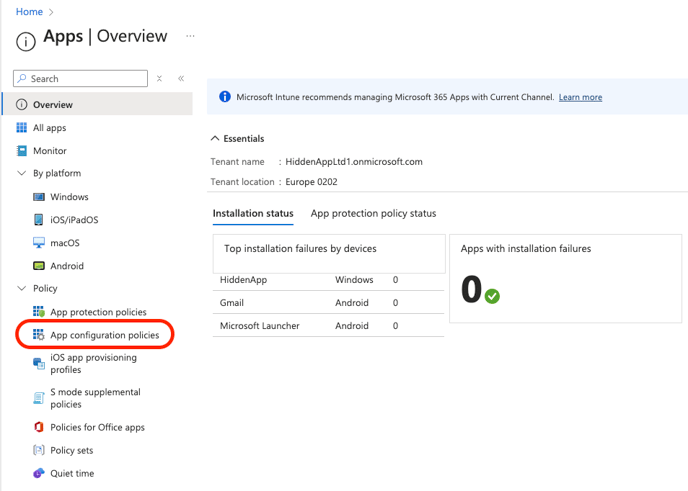Open the Learn more link
This screenshot has height=491, width=688.
580,97
